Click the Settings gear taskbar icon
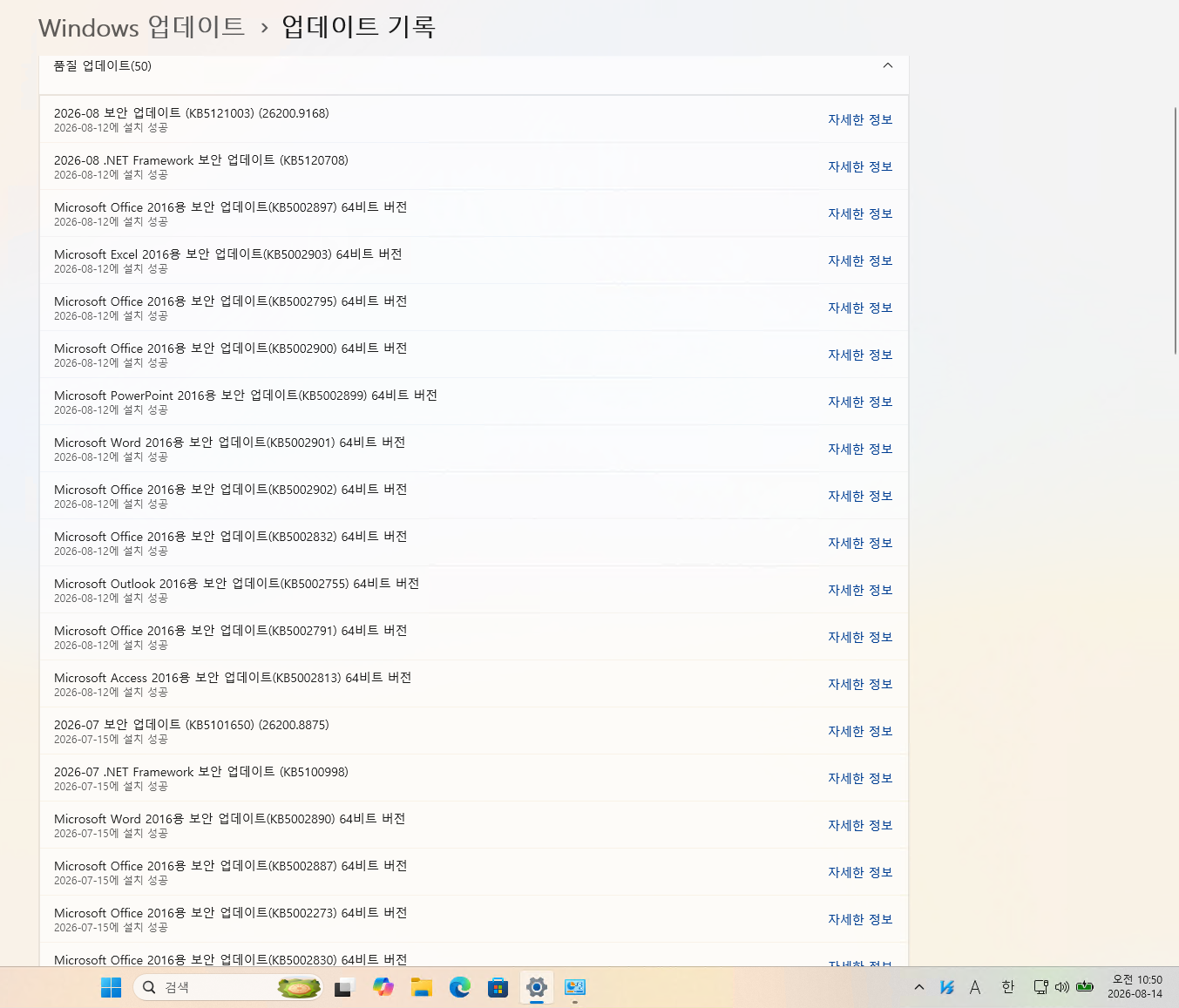This screenshot has height=1008, width=1179. tap(537, 987)
